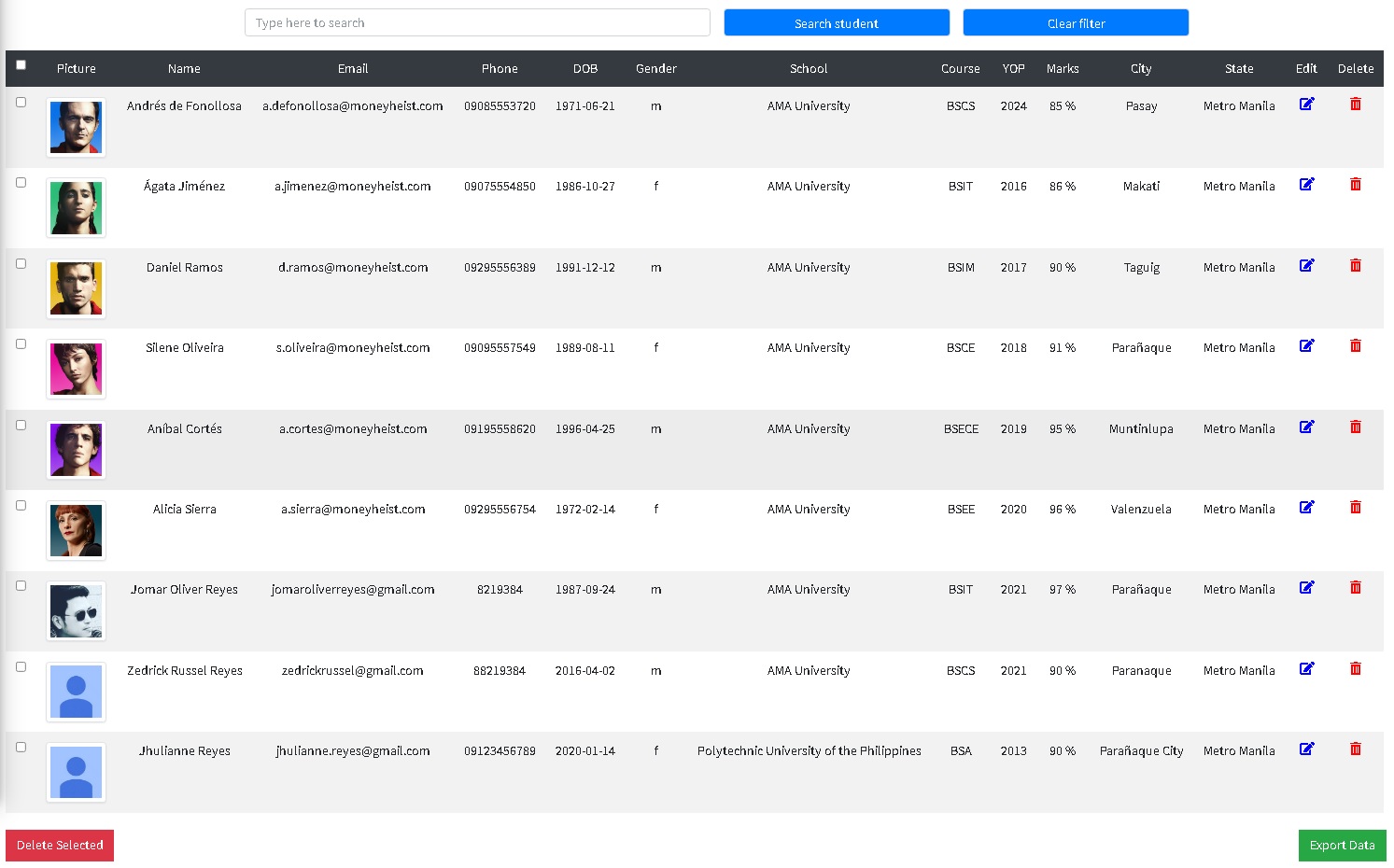The image size is (1394, 868).
Task: Delete Jhulianne Reyes record
Action: point(1355,749)
